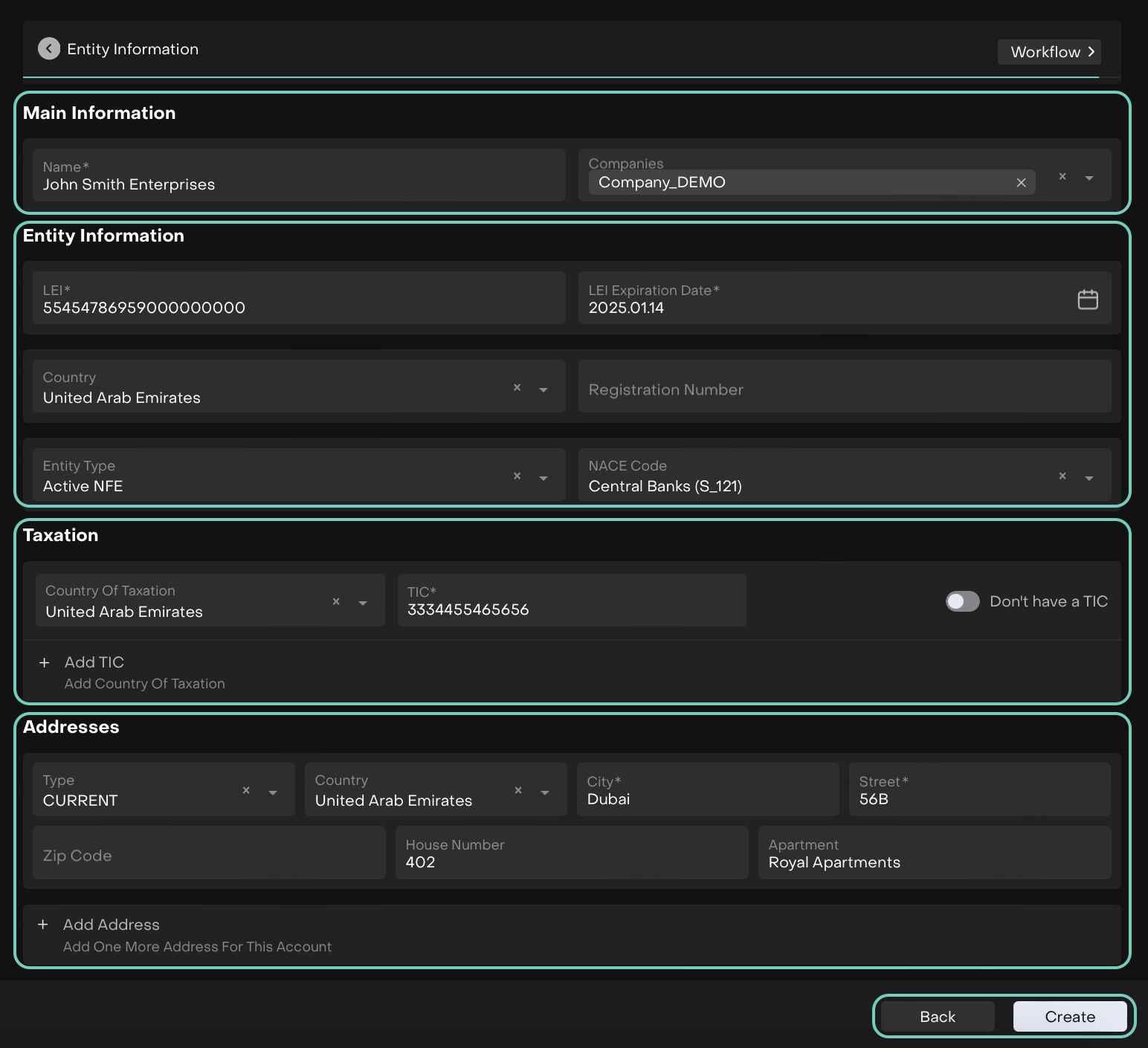Add one more address for this account
The width and height of the screenshot is (1148, 1048).
112,925
